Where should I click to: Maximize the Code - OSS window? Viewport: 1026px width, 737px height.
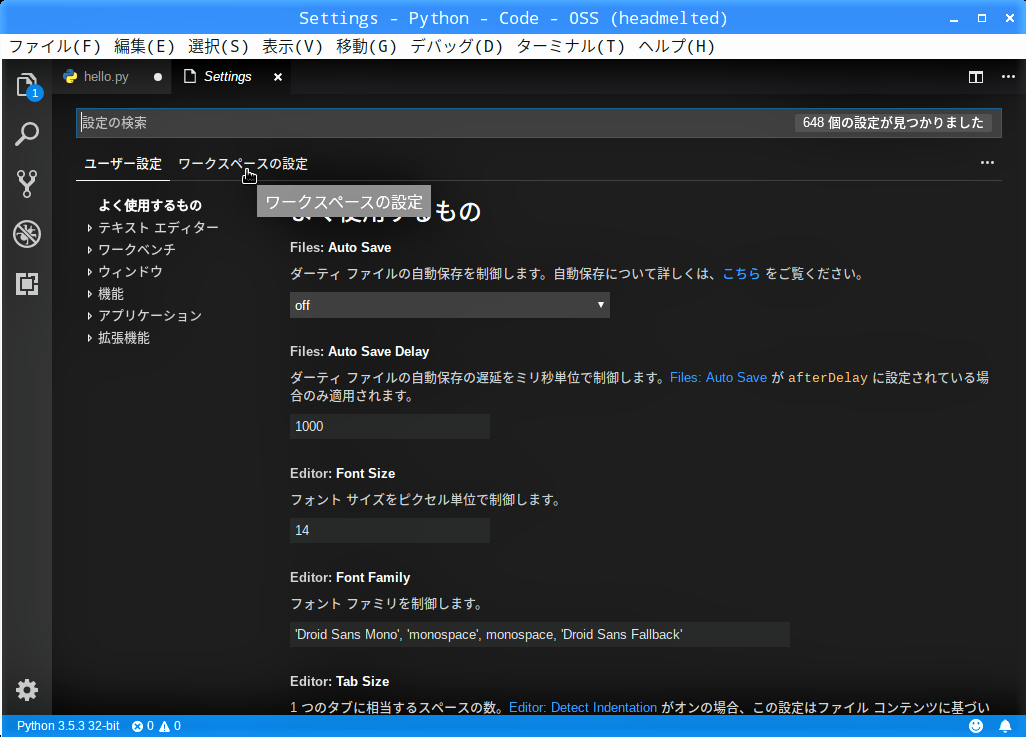tap(982, 18)
